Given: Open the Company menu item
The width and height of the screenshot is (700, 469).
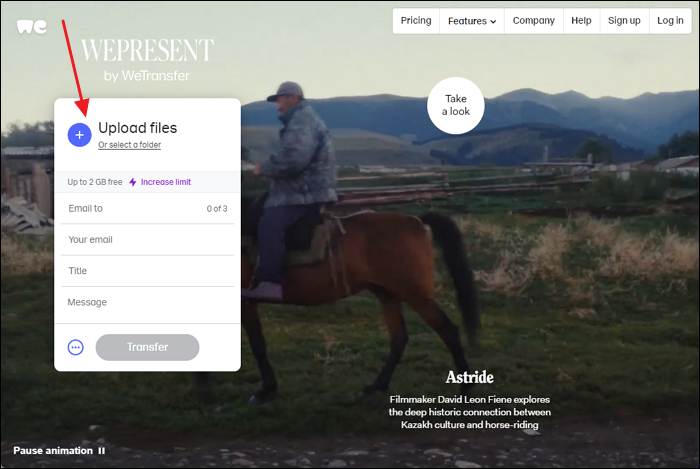Looking at the screenshot, I should [533, 21].
